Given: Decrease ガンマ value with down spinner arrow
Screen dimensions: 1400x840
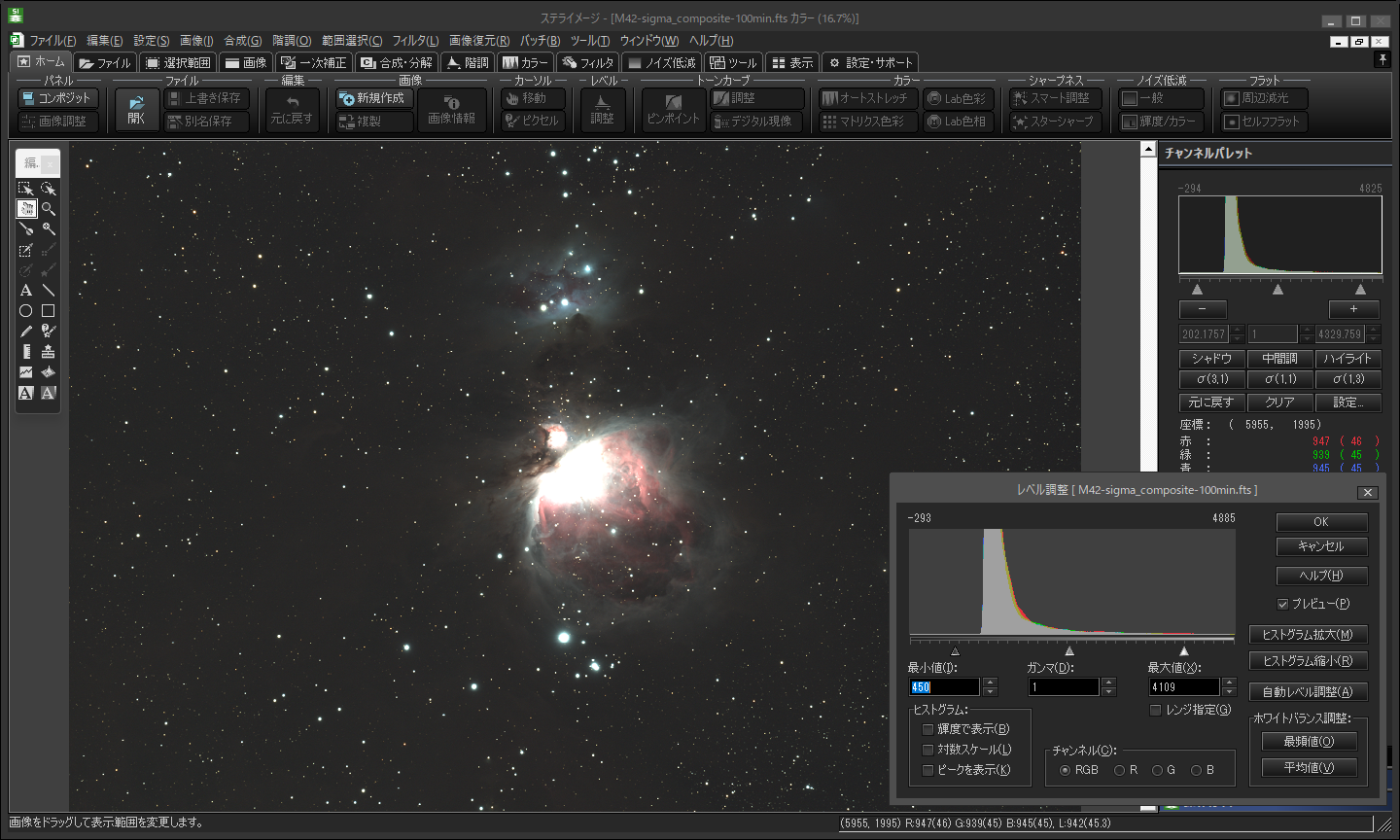Looking at the screenshot, I should point(1108,692).
